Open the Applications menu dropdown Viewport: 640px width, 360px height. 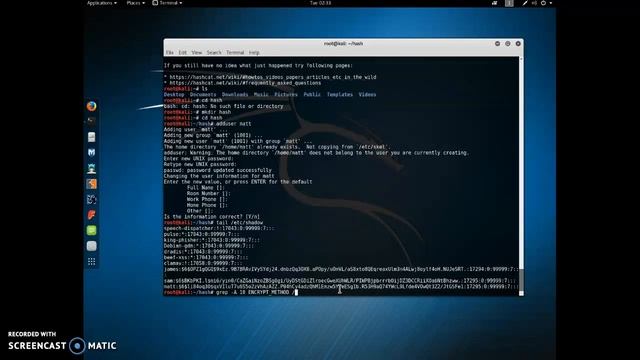(x=102, y=3)
